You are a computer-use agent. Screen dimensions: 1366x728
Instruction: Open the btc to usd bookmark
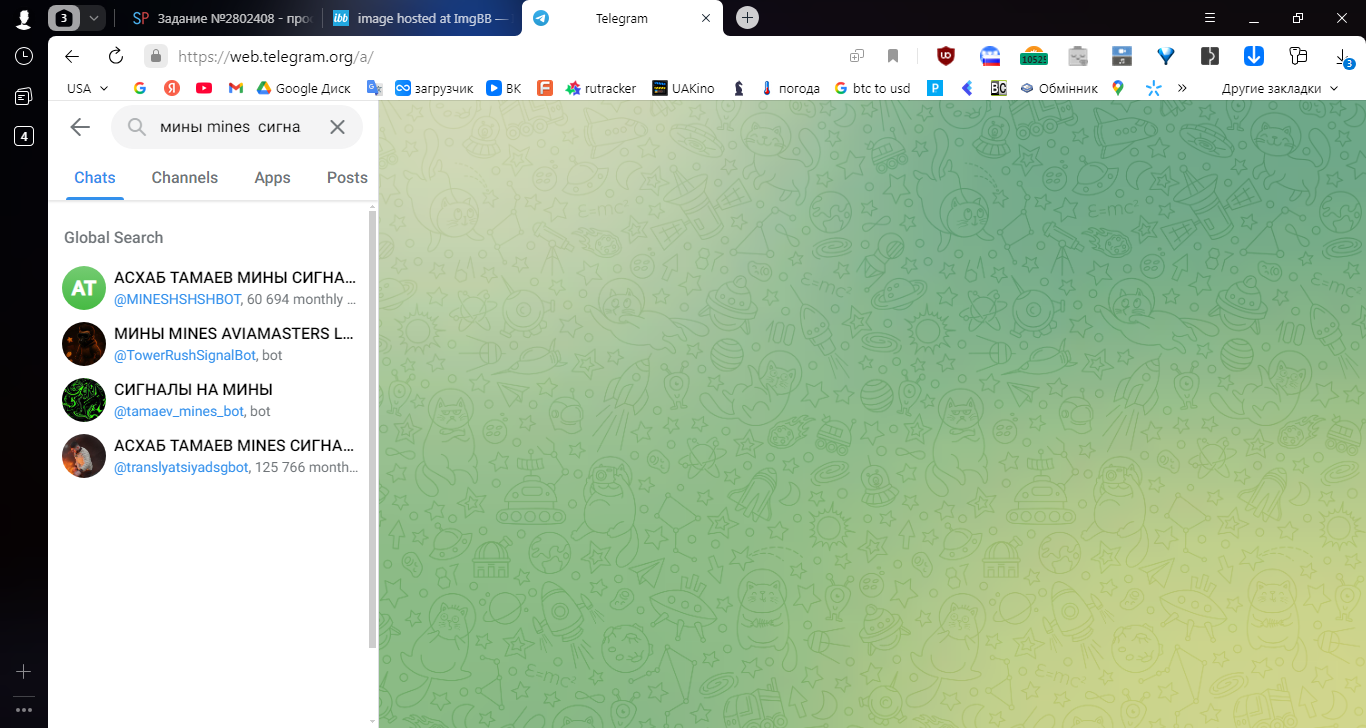coord(872,88)
